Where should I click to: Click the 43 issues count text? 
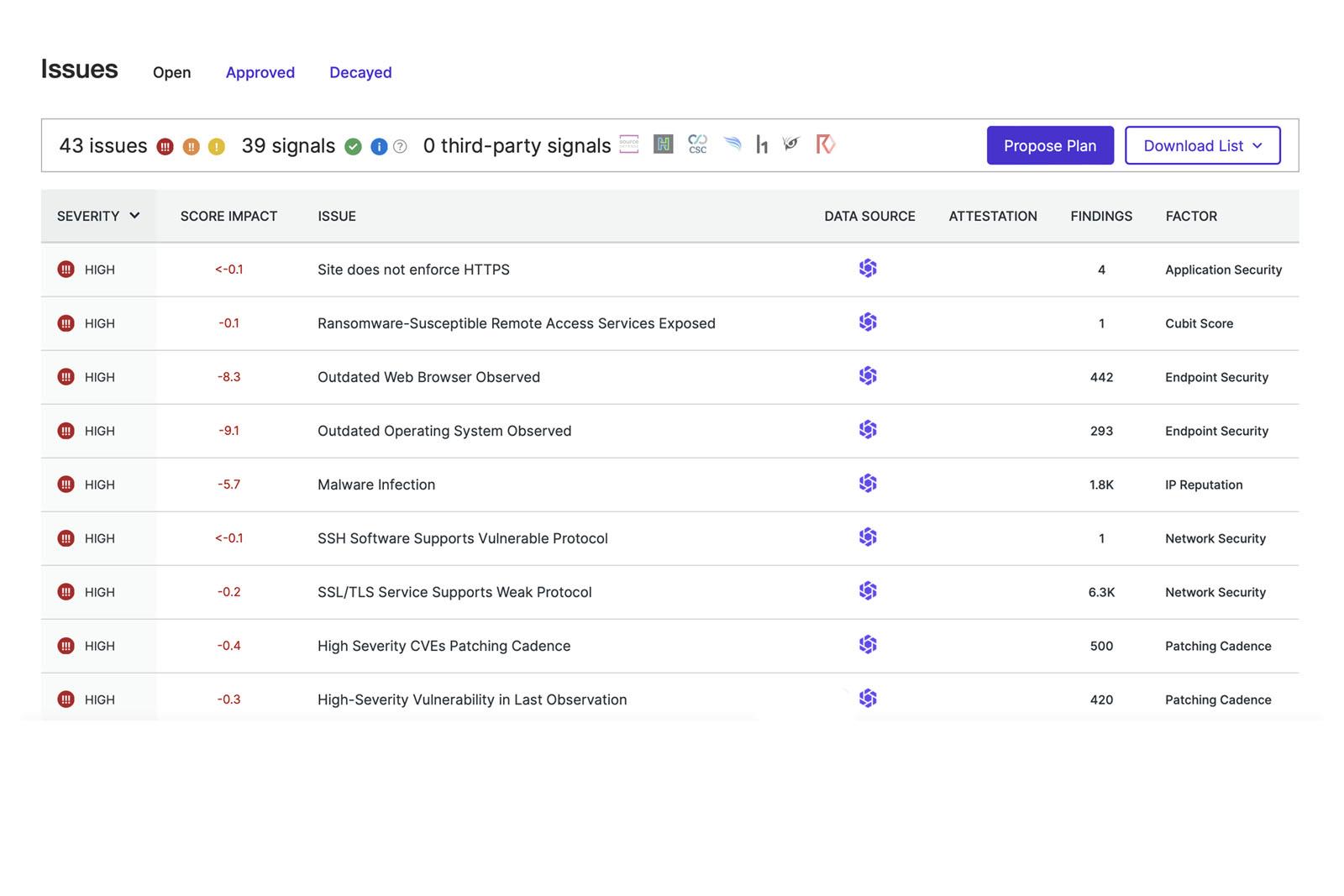103,145
